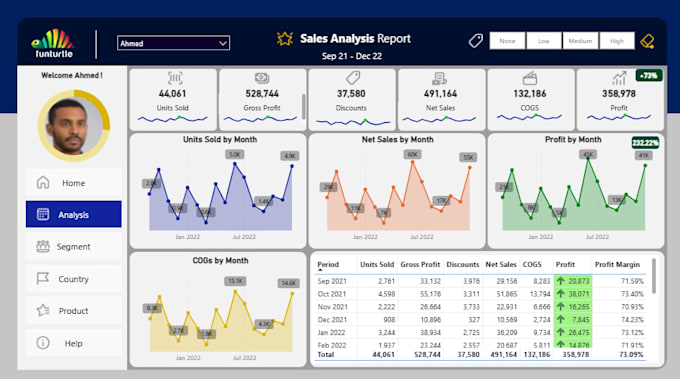The height and width of the screenshot is (379, 680).
Task: Select the None discount filter
Action: 507,41
